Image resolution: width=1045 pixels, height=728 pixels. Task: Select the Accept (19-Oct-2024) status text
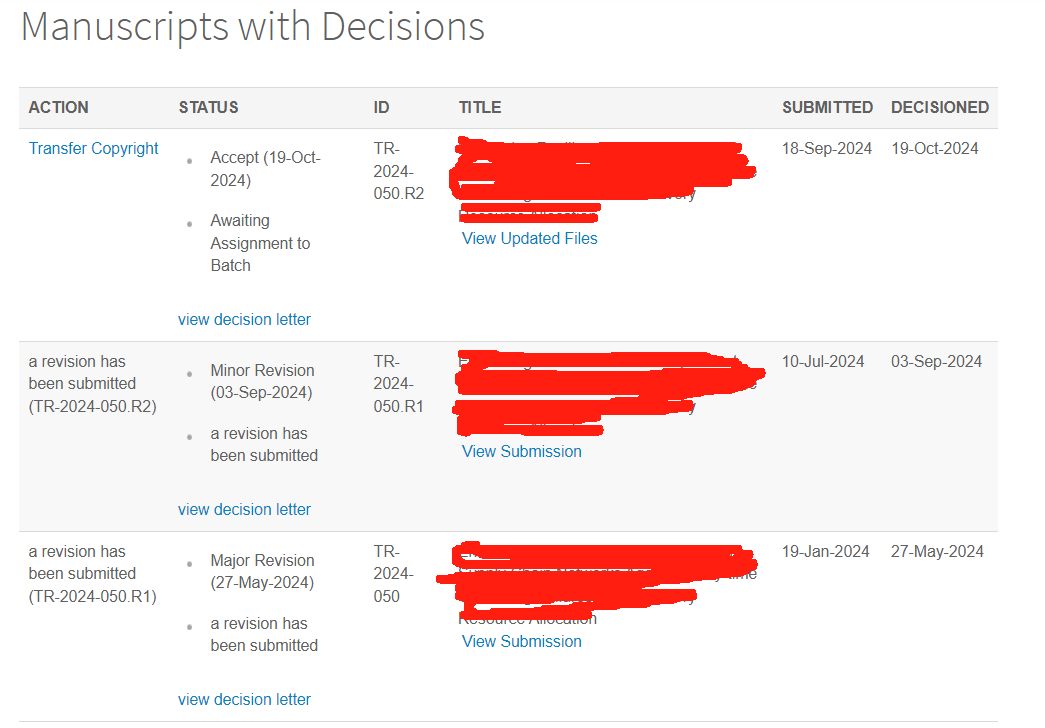(x=265, y=169)
